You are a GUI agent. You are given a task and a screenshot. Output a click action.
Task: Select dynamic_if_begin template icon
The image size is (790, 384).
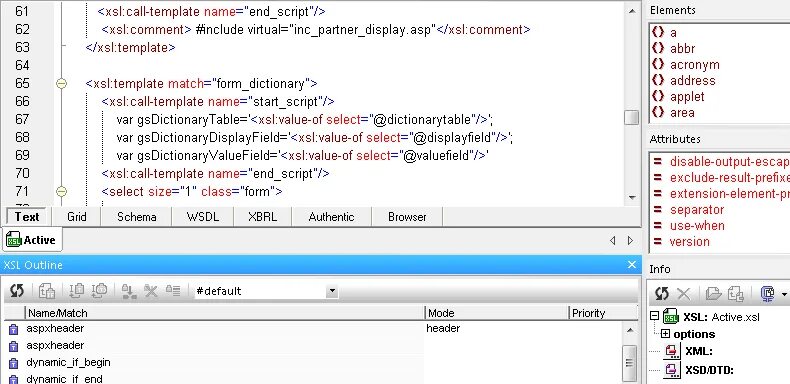click(14, 363)
